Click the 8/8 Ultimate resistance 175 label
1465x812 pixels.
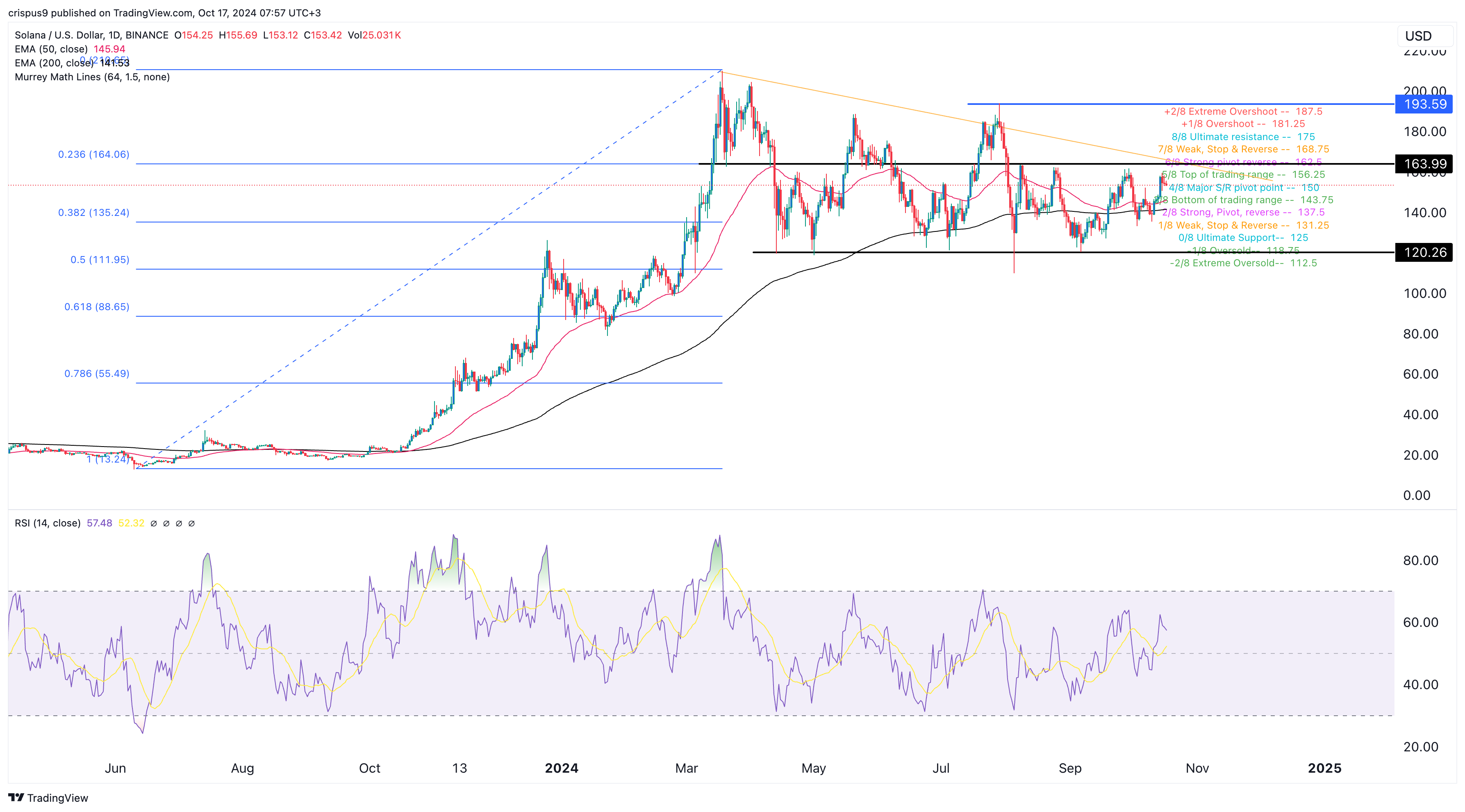(1243, 137)
